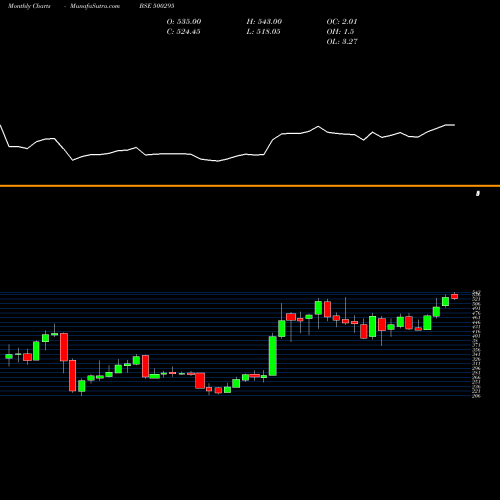This screenshot has height=500, width=500.
Task: Click the high value "H: 543.00"
Action: tap(264, 22)
